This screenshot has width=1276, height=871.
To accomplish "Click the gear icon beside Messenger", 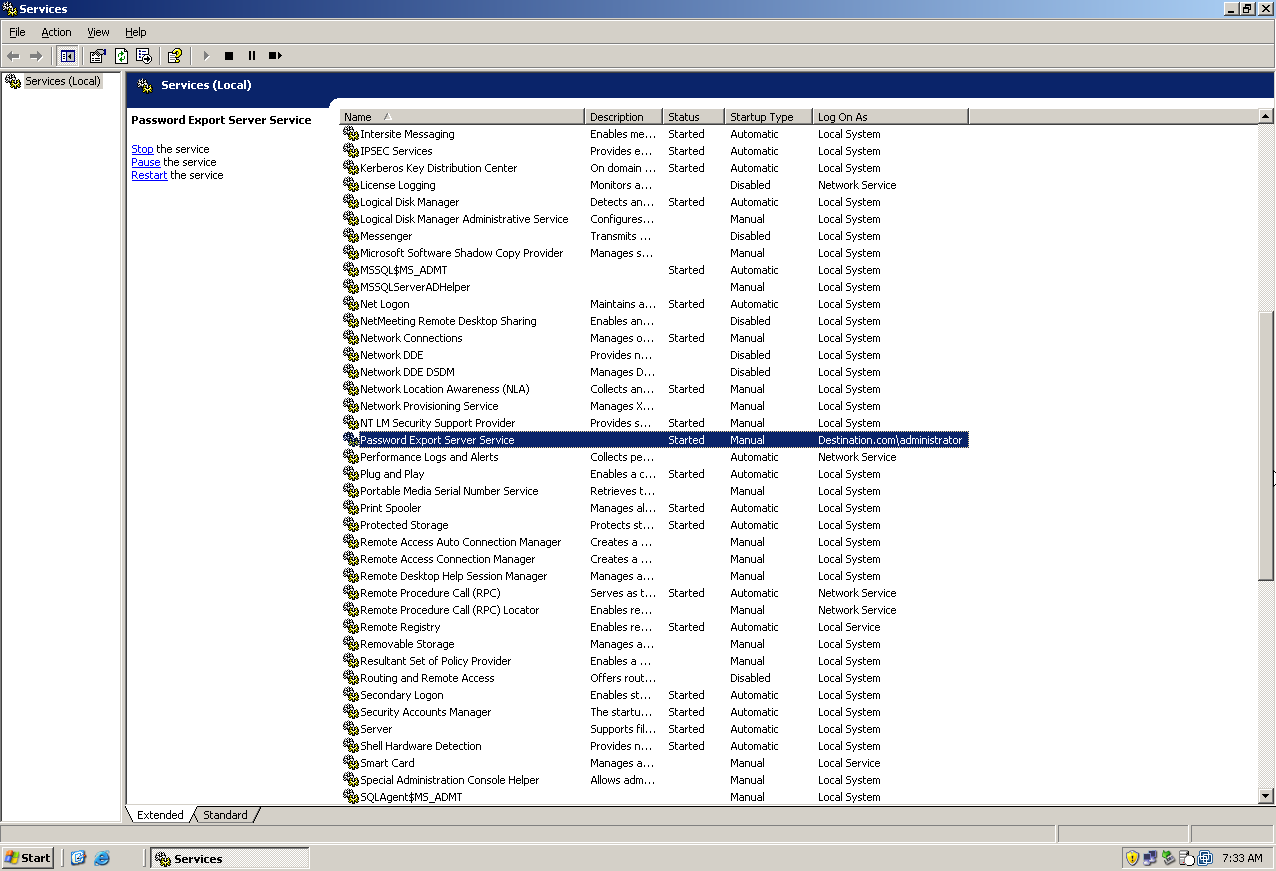I will (x=350, y=236).
